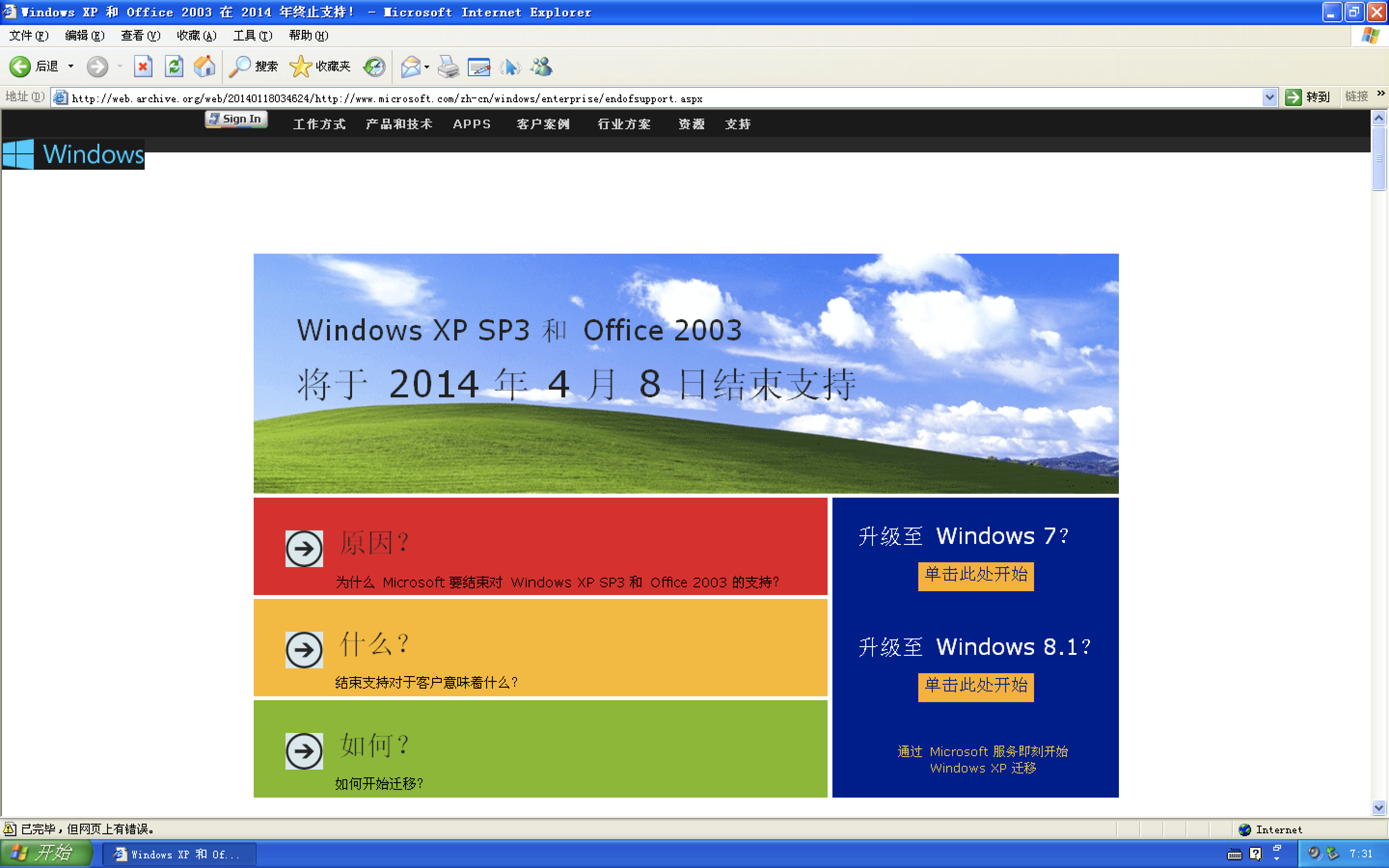
Task: Click the Sign In button
Action: 236,119
